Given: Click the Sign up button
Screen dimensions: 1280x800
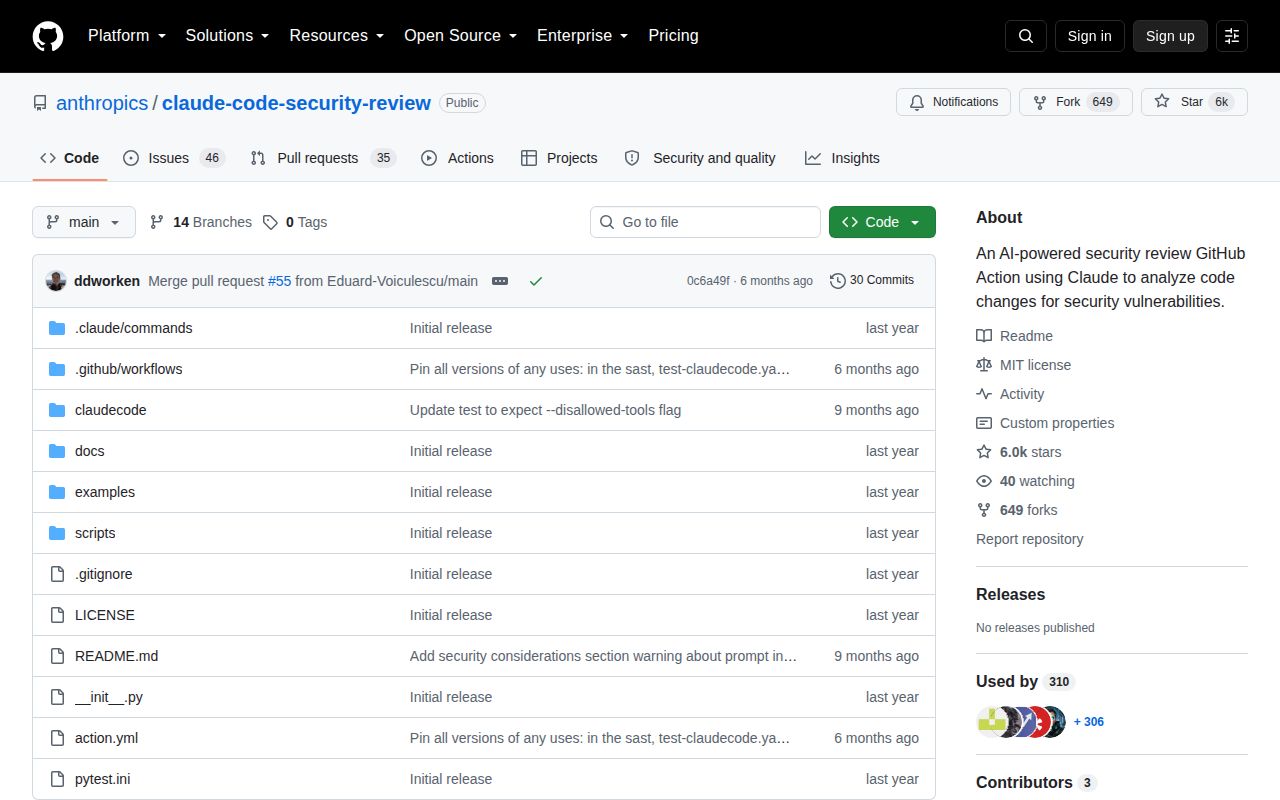Looking at the screenshot, I should coord(1170,36).
